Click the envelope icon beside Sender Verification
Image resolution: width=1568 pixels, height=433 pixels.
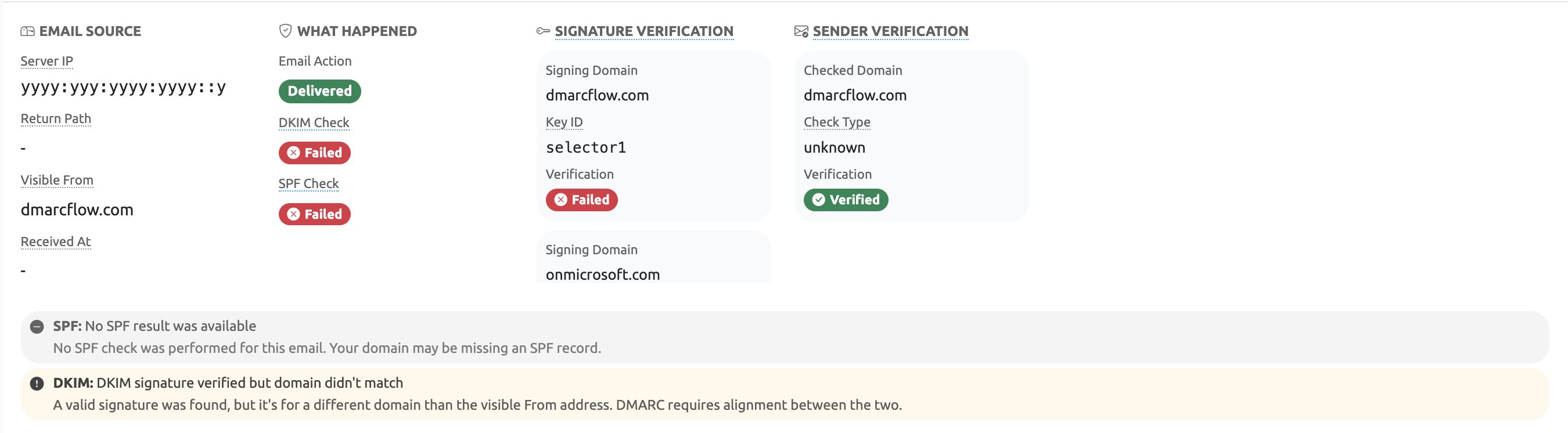(x=800, y=30)
